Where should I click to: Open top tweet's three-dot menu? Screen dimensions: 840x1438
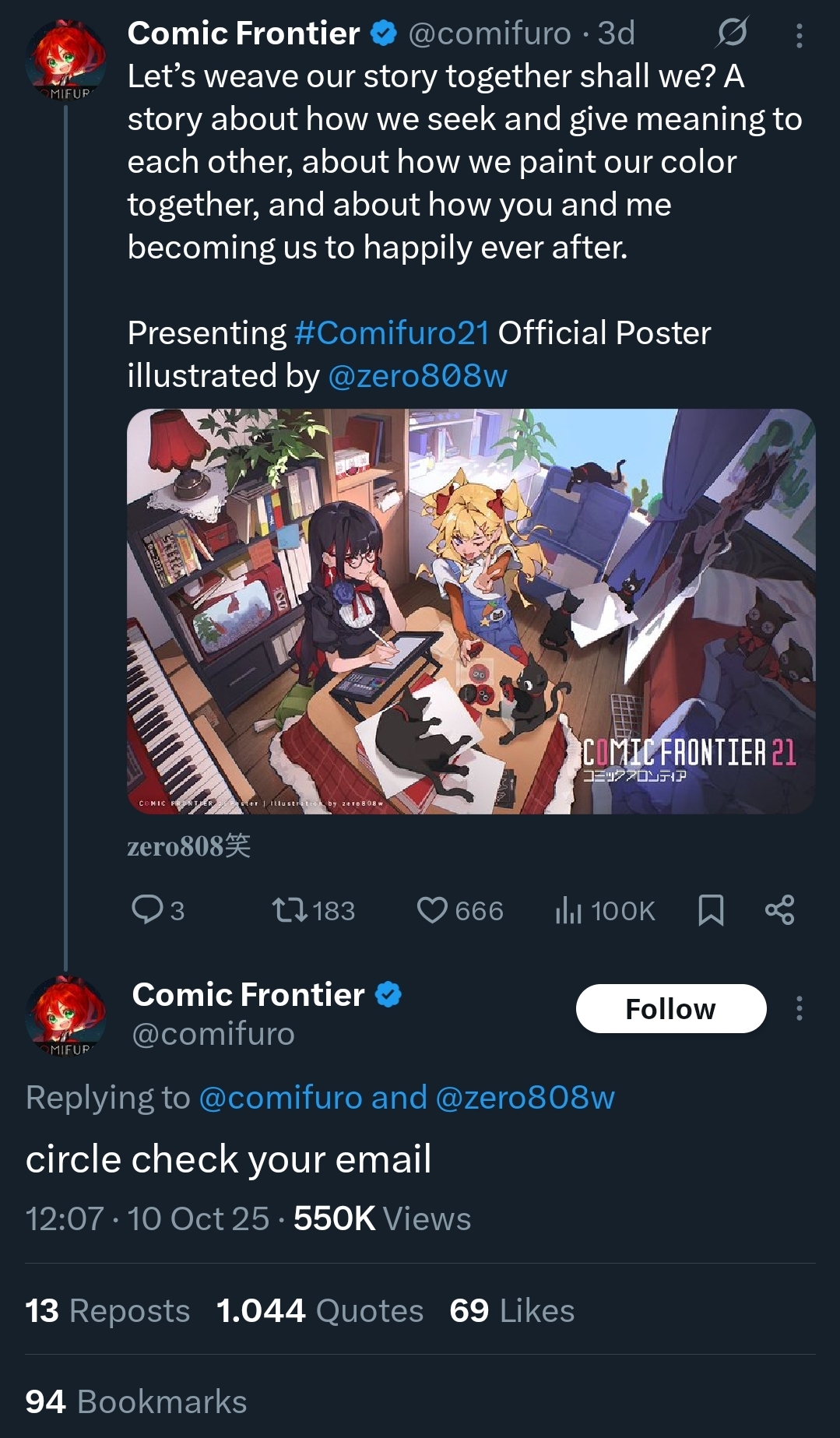click(x=800, y=35)
